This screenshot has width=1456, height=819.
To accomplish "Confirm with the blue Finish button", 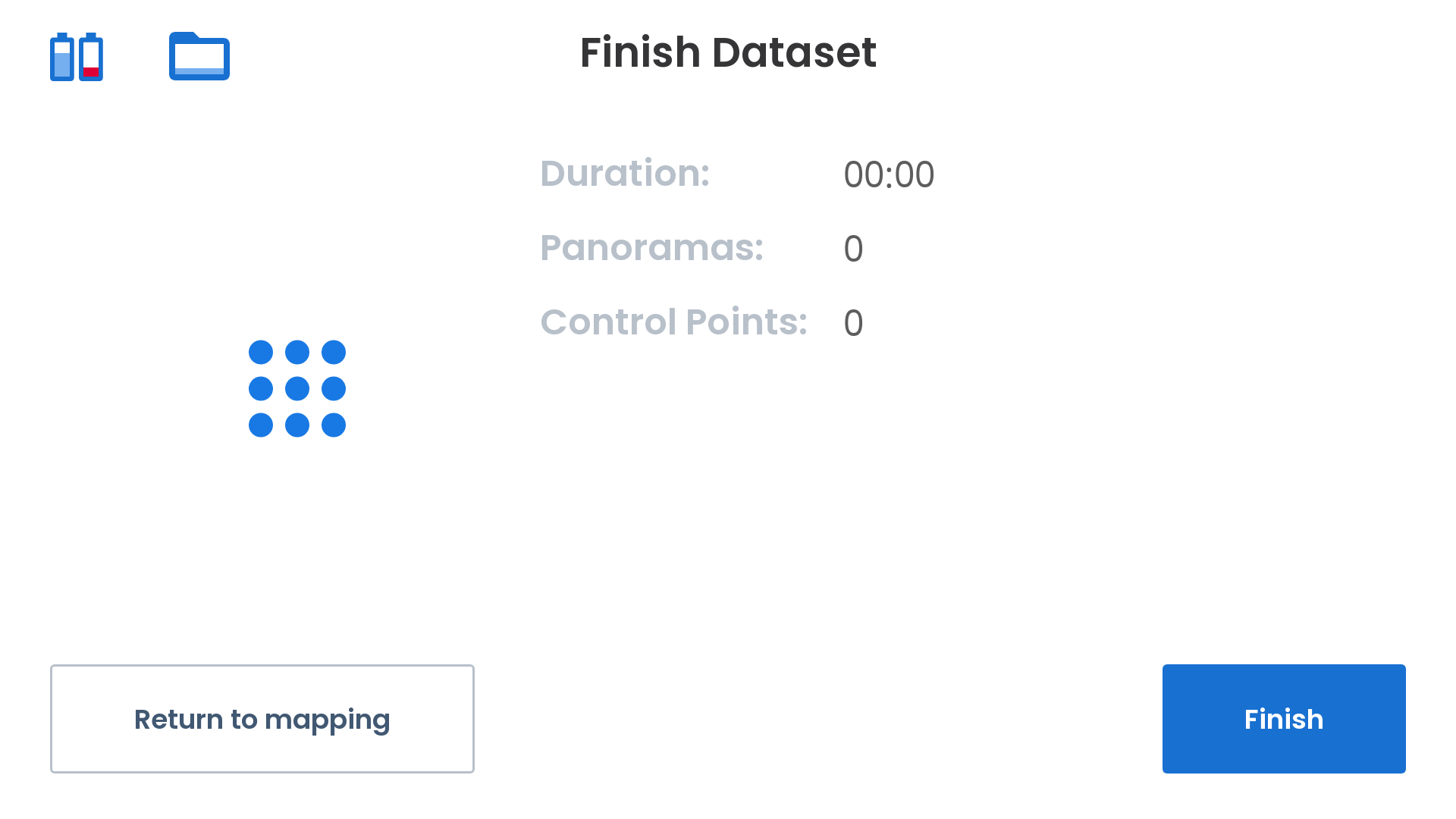I will coord(1284,719).
